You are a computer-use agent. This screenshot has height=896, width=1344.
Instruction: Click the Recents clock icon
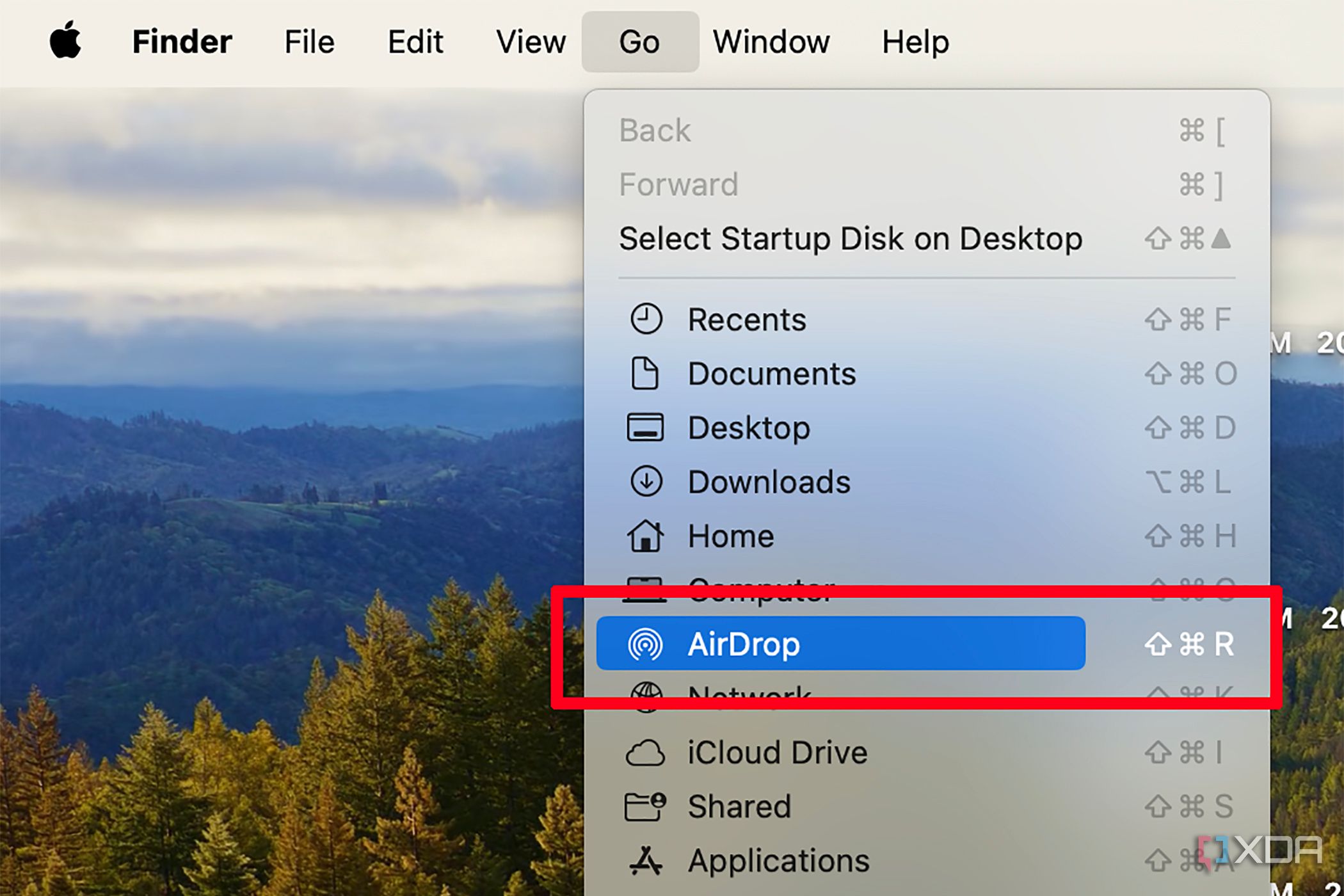coord(646,319)
